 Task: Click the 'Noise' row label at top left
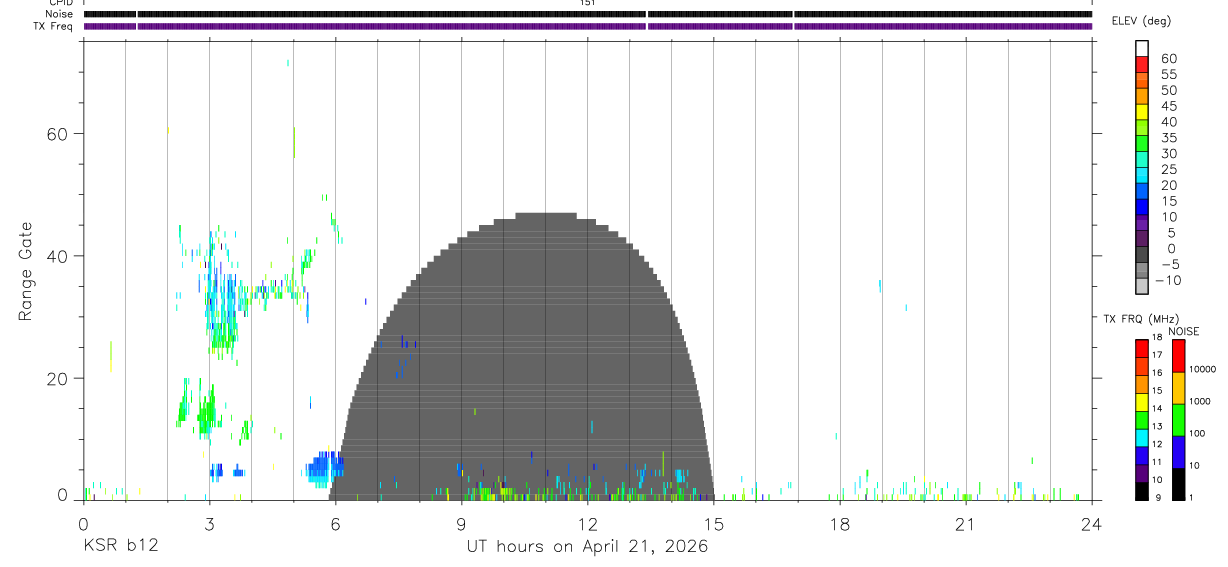click(61, 14)
